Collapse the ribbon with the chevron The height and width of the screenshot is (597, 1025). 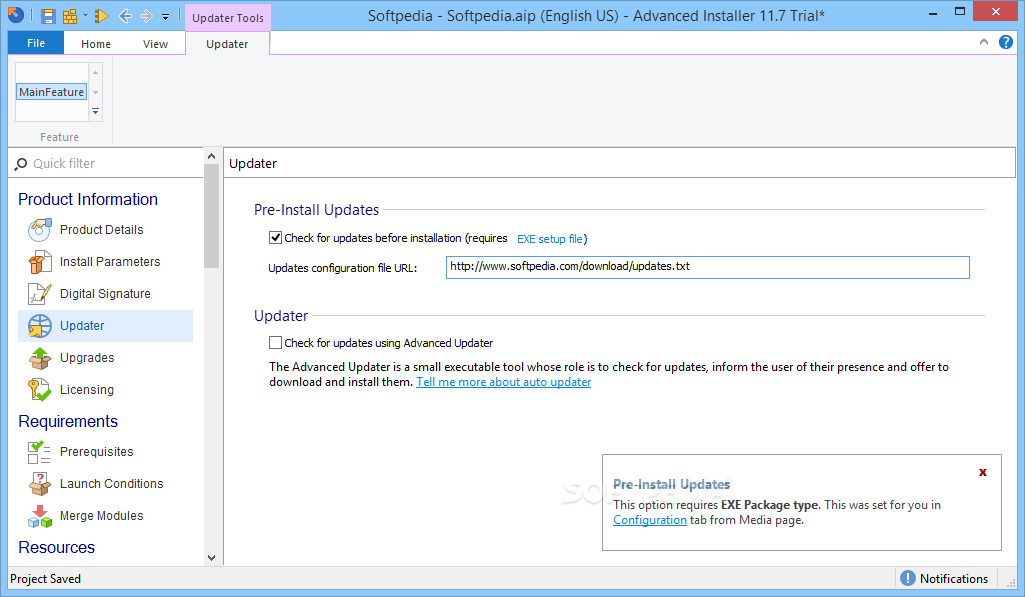tap(984, 42)
